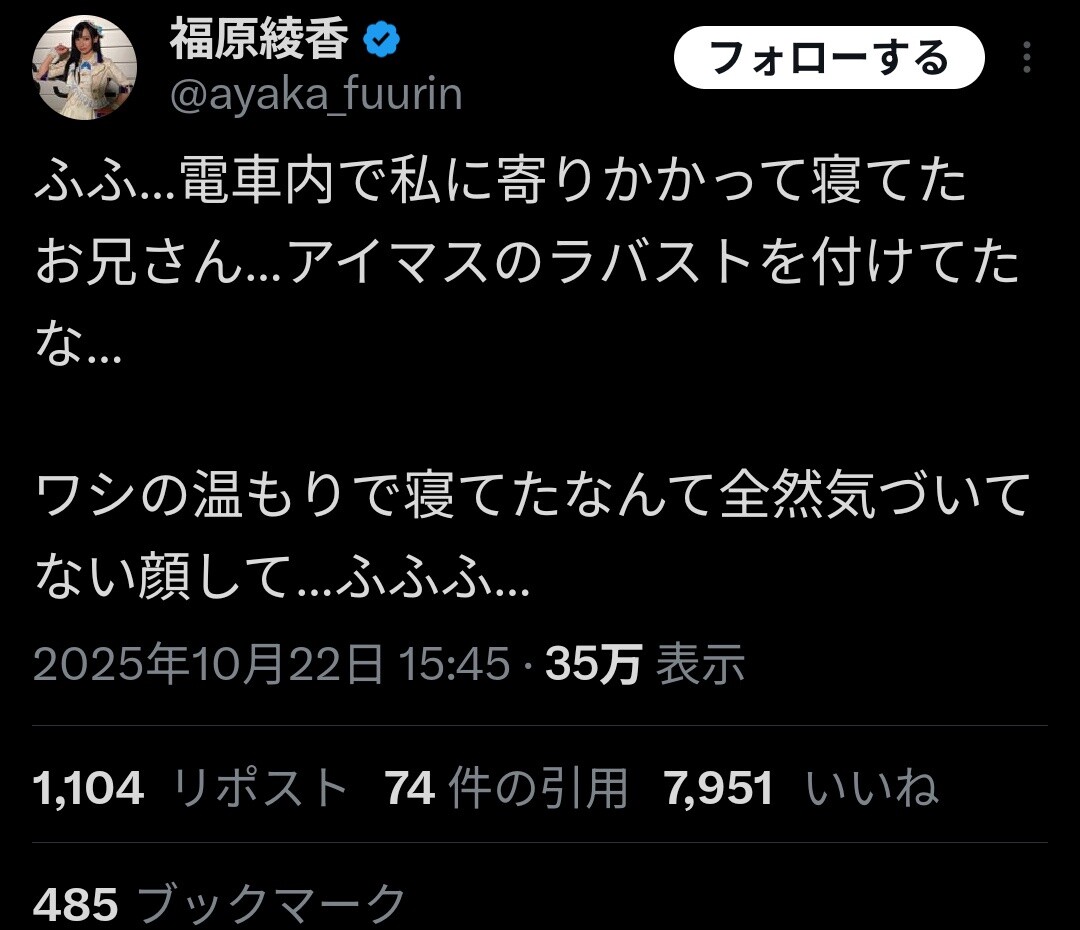Click the first paragraph of the tweet

pyautogui.click(x=527, y=262)
